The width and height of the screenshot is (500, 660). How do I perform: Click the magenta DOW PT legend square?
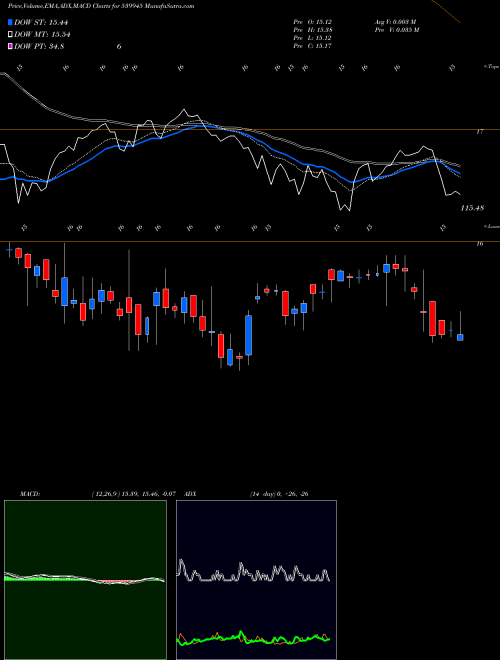pyautogui.click(x=10, y=47)
